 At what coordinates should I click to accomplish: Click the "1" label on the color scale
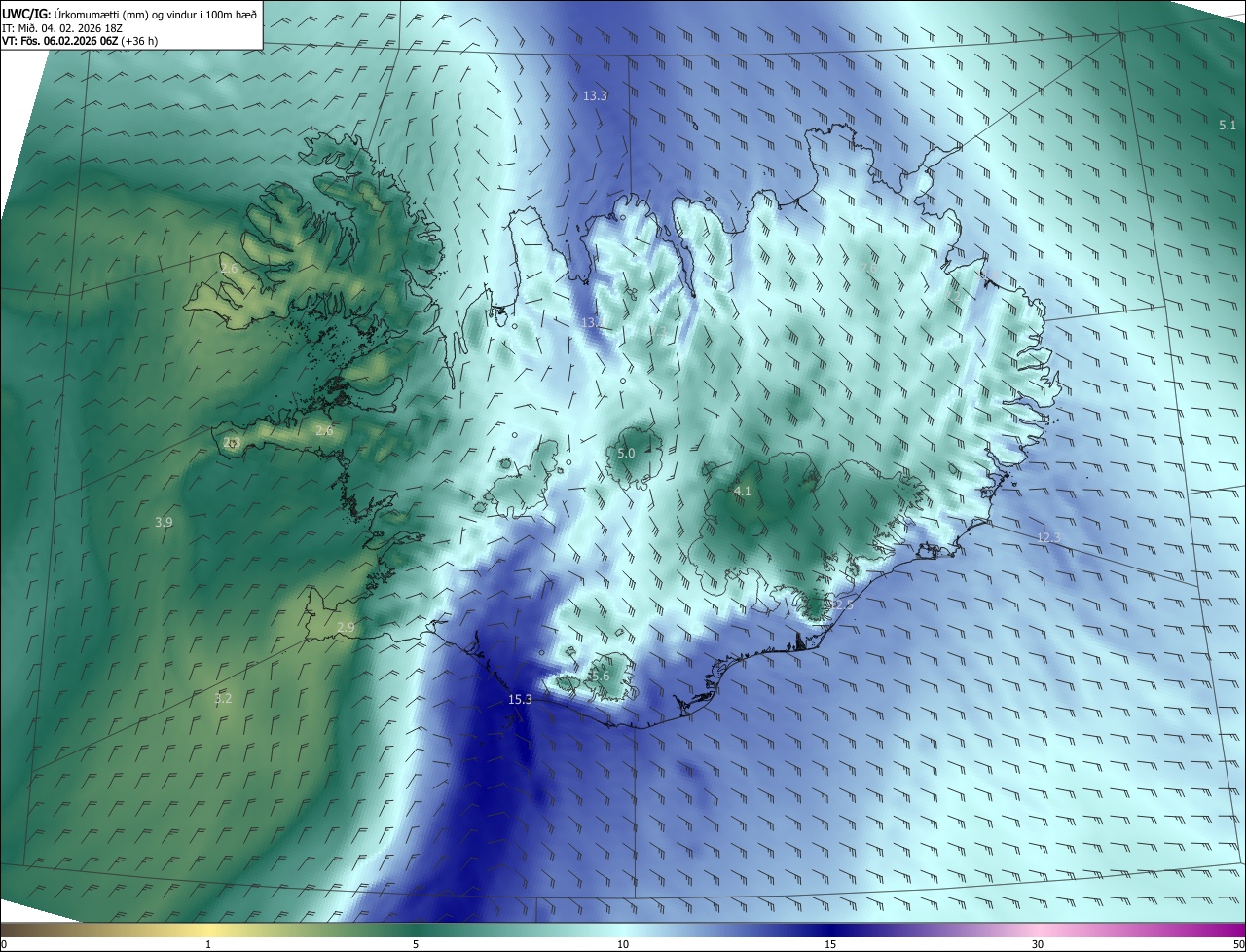208,944
